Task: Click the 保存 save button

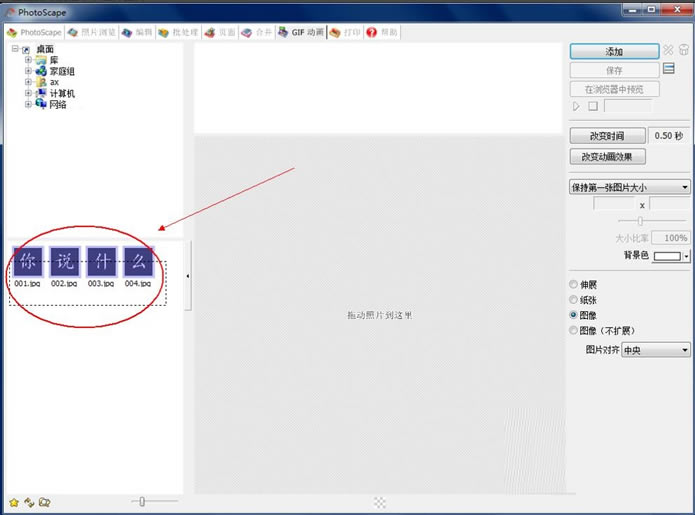Action: [614, 70]
